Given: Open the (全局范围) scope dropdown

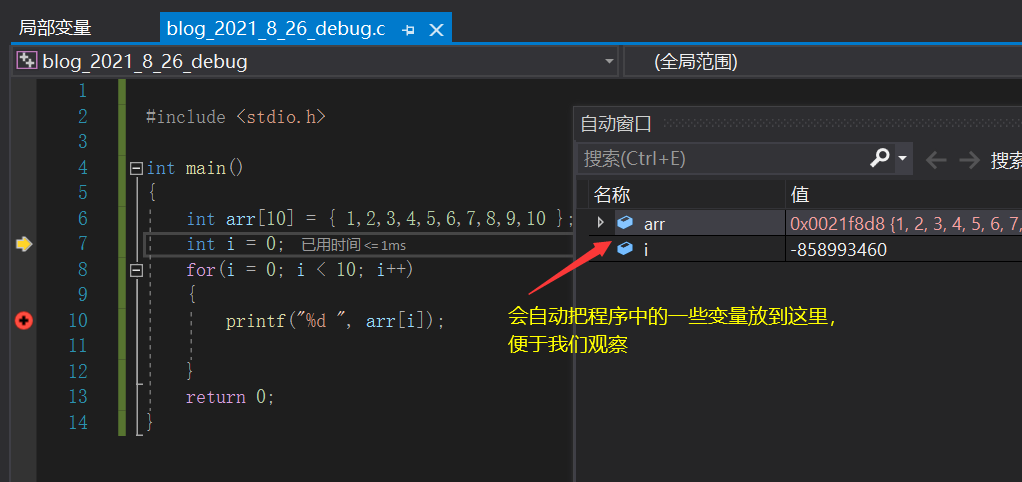Looking at the screenshot, I should coord(823,62).
